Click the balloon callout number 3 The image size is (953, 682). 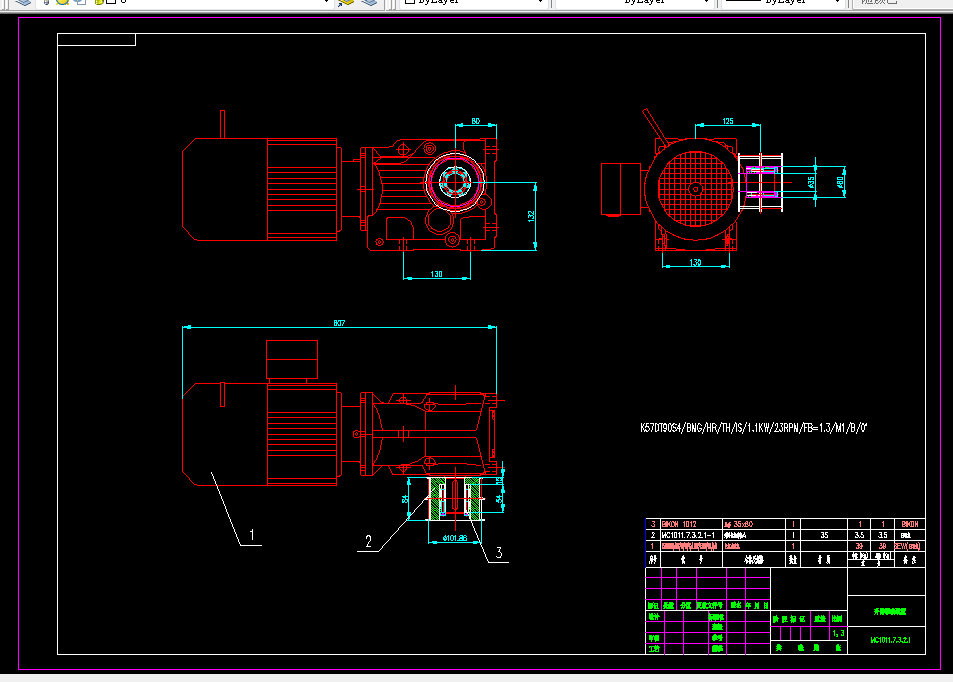pos(498,553)
